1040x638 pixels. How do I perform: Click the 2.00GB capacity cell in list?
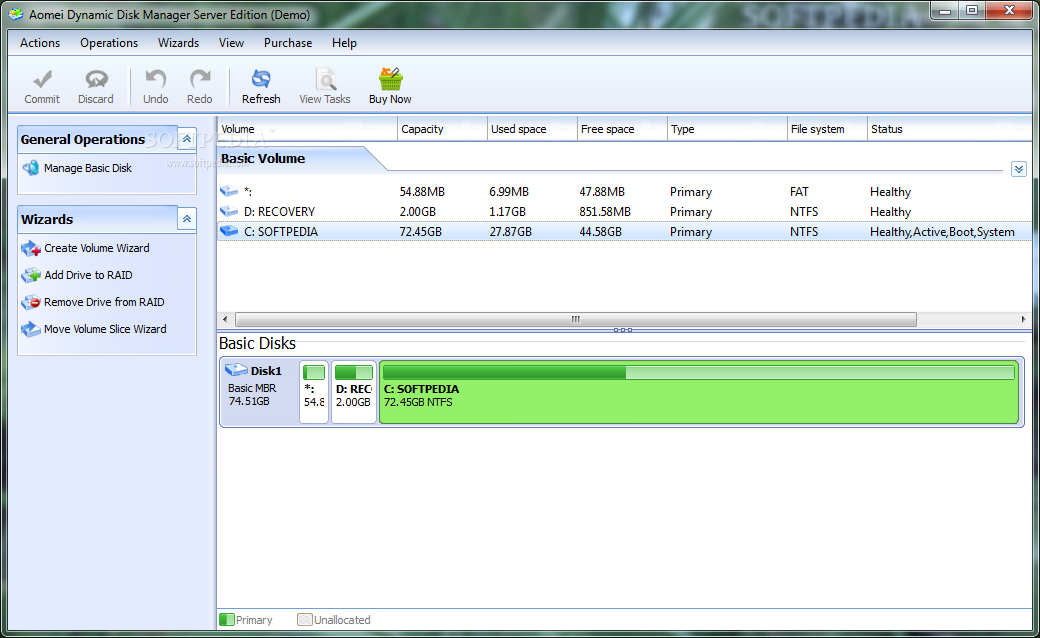pyautogui.click(x=417, y=212)
